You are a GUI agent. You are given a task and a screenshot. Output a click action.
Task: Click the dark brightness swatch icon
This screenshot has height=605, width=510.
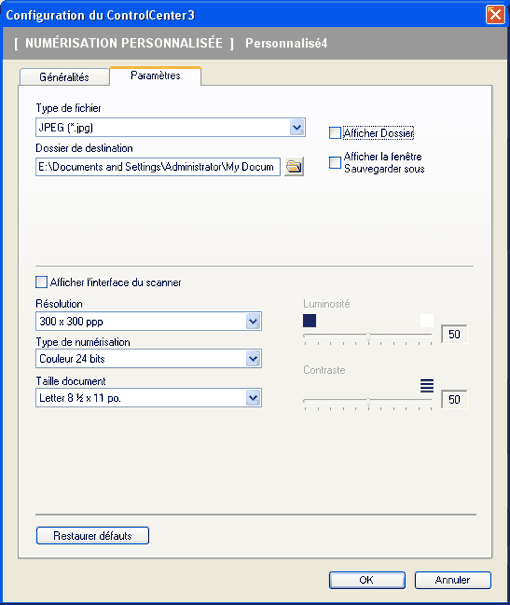click(x=309, y=320)
